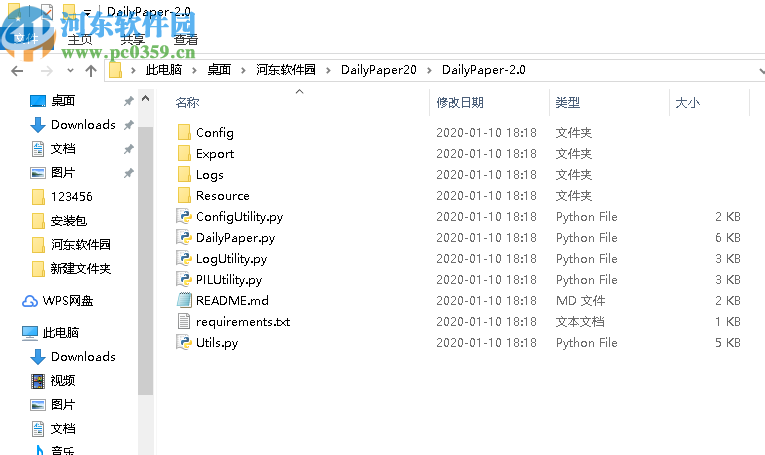Select the Resource folder icon

[184, 195]
